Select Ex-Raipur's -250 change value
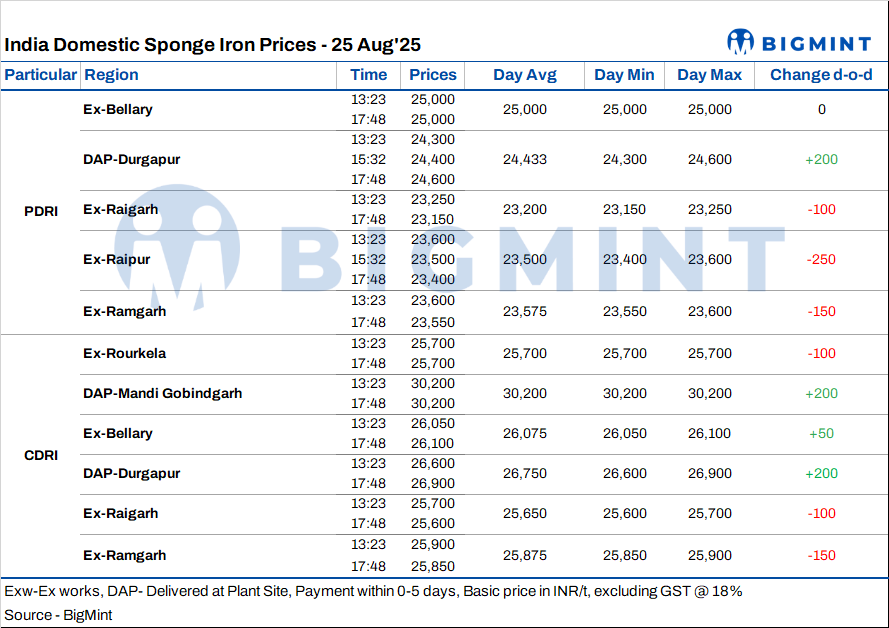The image size is (889, 628). [x=821, y=259]
